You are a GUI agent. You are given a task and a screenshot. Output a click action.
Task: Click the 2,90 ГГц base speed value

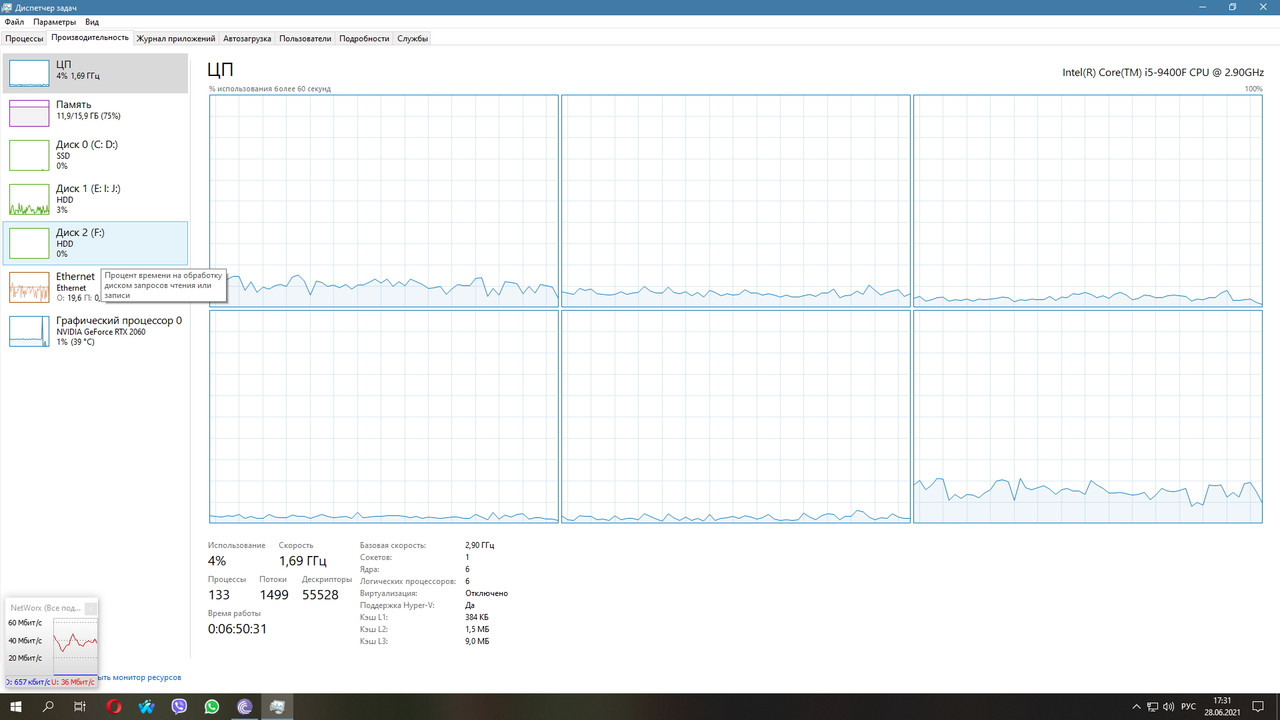point(480,545)
